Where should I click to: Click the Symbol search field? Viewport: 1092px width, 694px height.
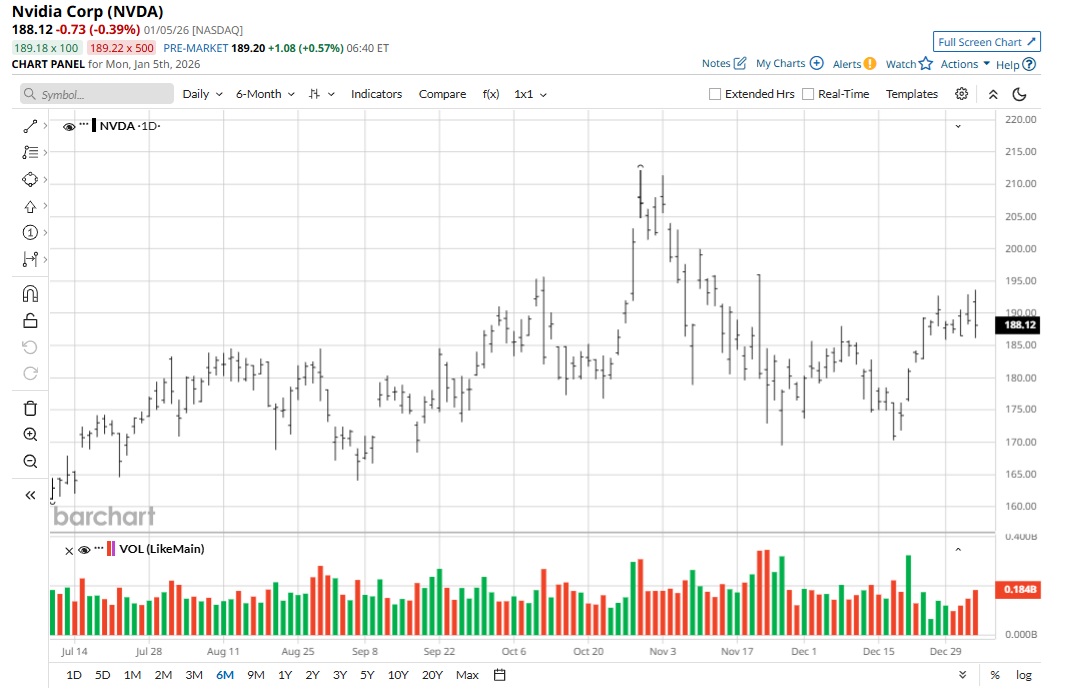[97, 94]
